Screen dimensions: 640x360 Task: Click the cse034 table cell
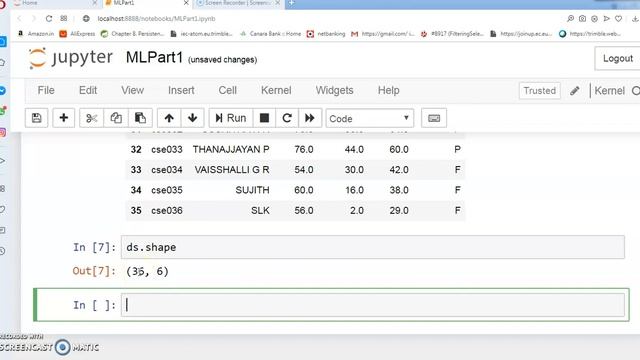coord(167,170)
